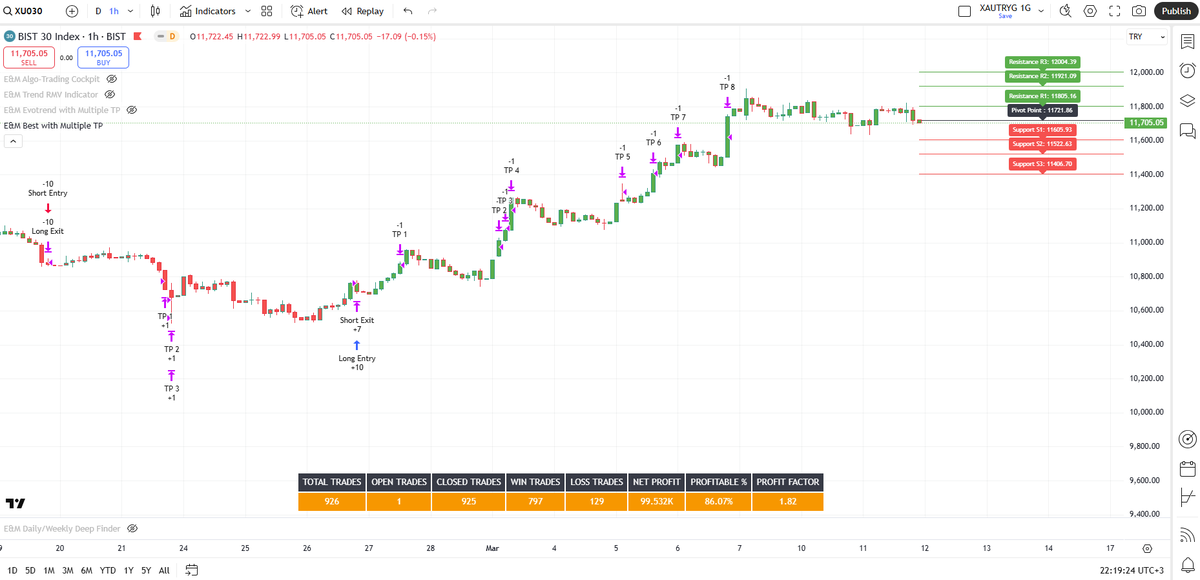1200x580 pixels.
Task: Open the go to date calendar icon
Action: 192,570
